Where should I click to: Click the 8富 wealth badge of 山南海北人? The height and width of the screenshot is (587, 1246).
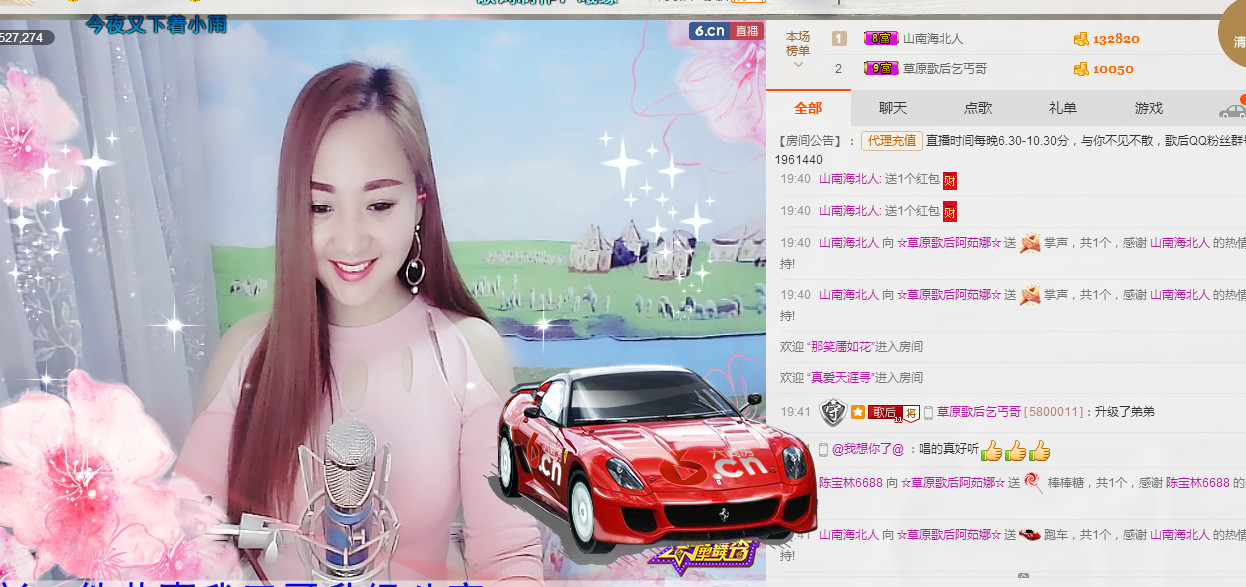[x=880, y=39]
